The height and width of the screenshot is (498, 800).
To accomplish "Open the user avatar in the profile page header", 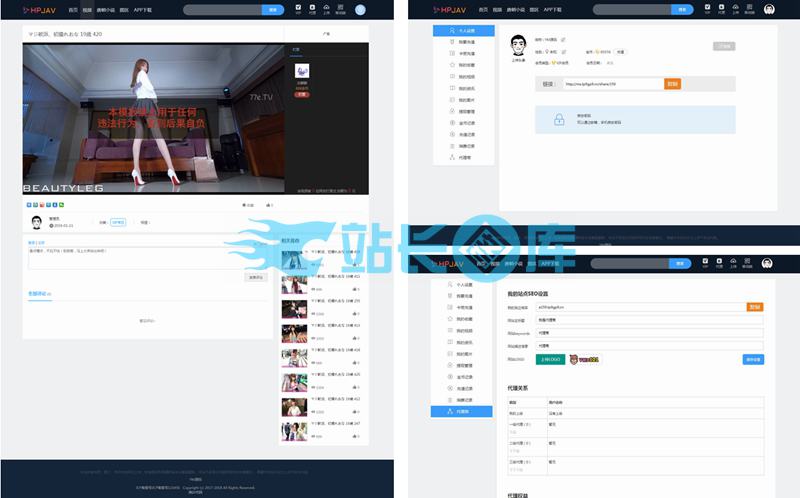I will (769, 10).
